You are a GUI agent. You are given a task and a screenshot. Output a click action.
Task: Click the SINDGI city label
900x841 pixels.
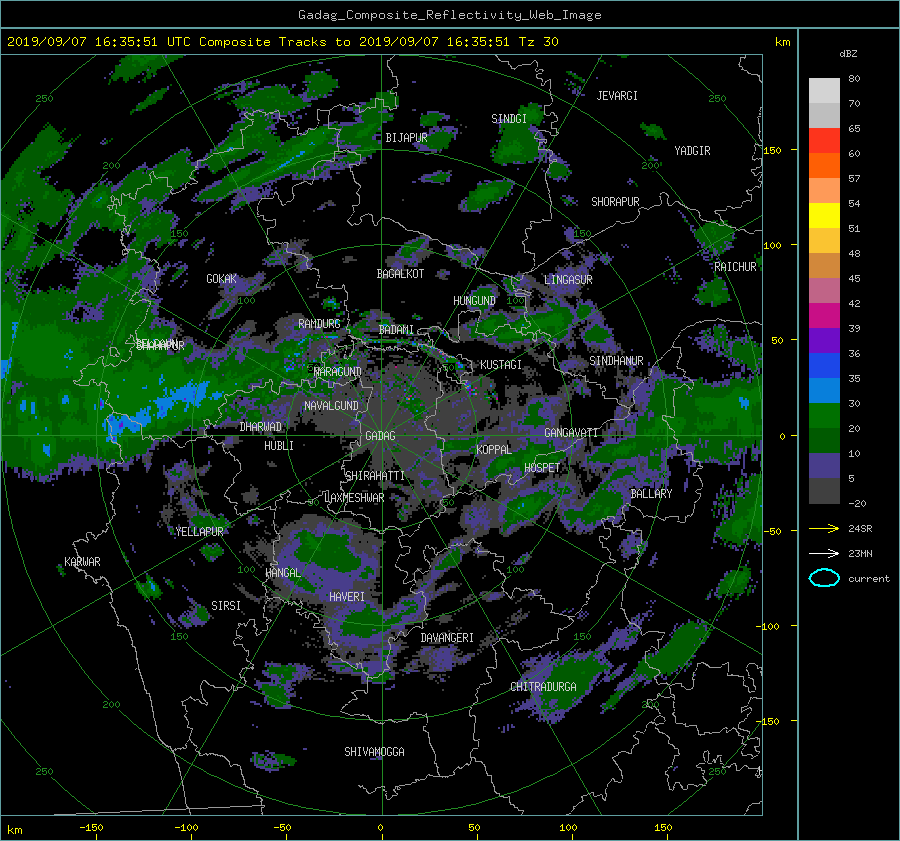[509, 119]
